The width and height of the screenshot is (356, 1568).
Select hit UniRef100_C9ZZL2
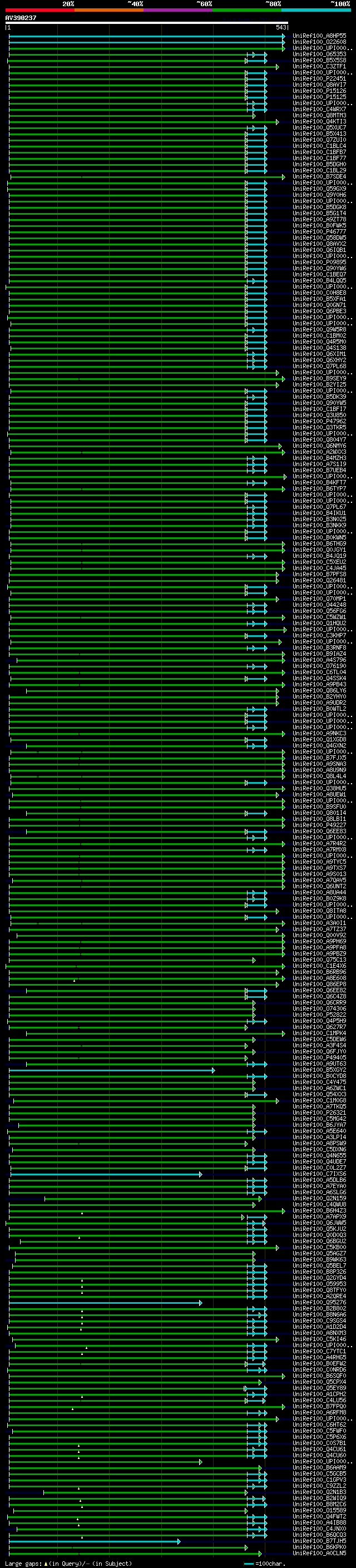319,1486
